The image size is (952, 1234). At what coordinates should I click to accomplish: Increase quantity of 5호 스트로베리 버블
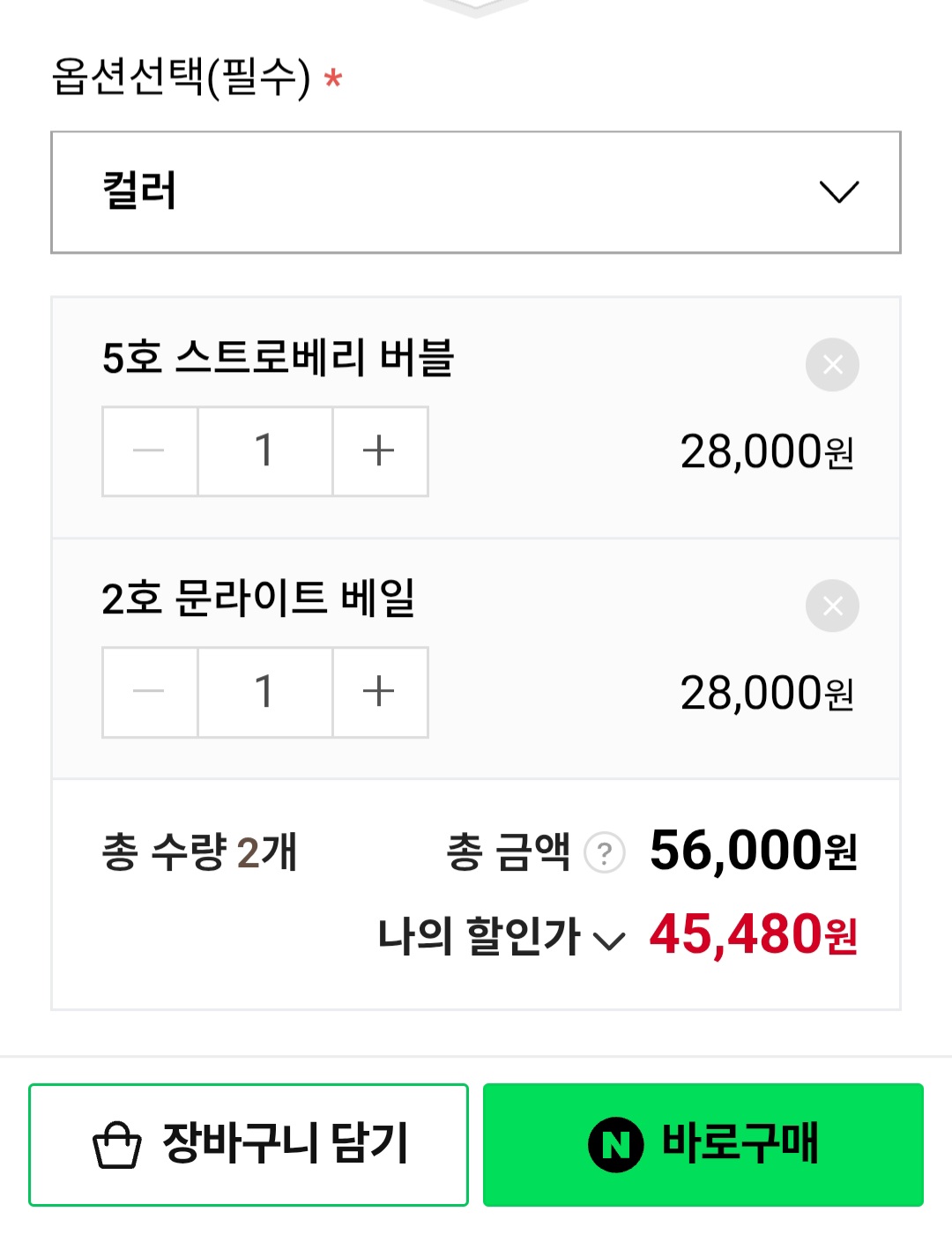click(x=379, y=451)
